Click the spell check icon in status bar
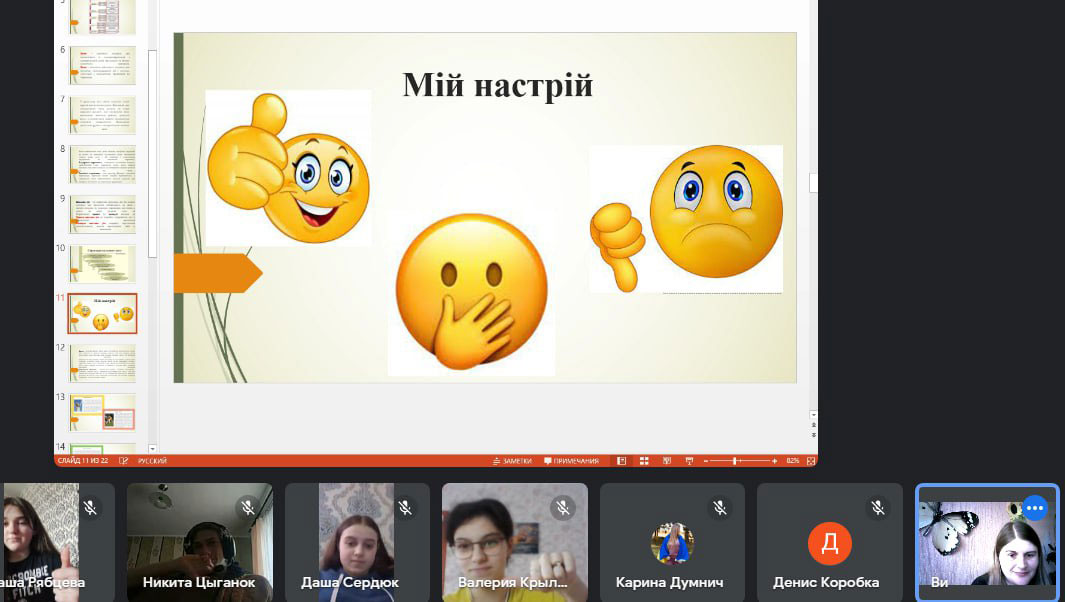 [124, 461]
